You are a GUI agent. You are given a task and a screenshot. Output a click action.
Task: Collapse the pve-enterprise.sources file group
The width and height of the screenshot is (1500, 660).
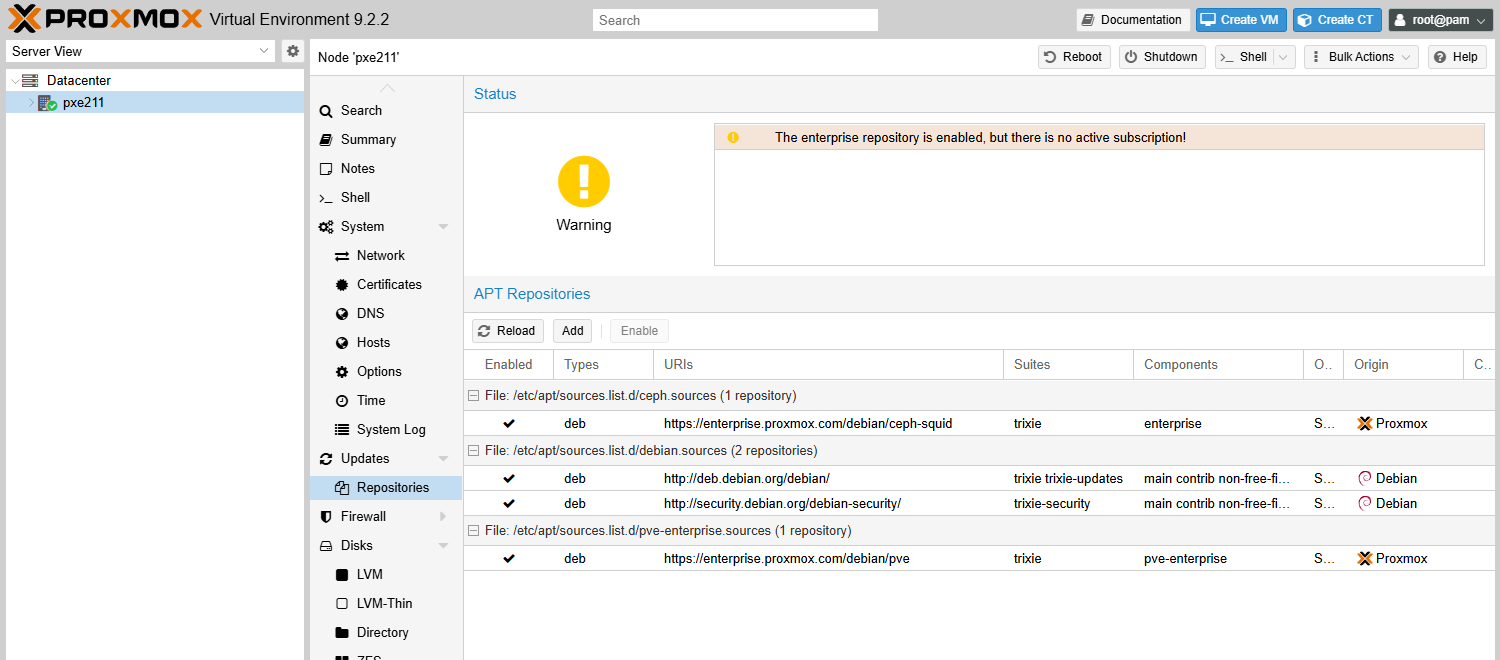474,531
